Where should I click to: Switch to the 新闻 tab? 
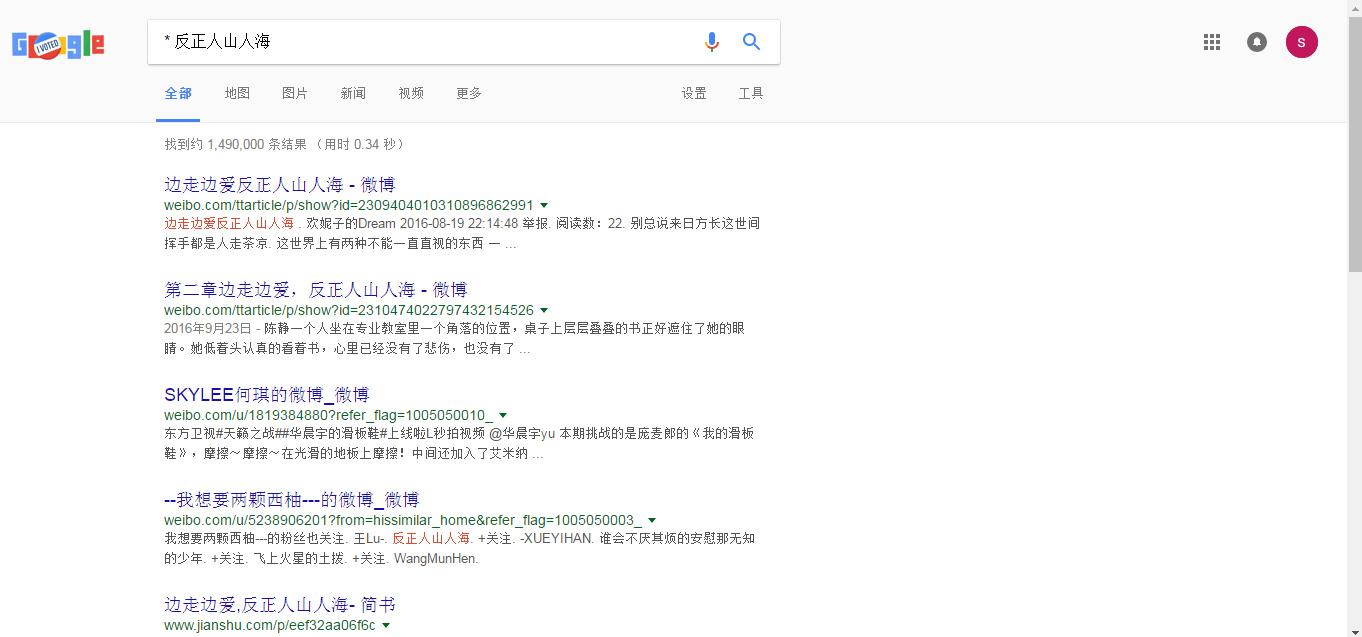(x=353, y=93)
